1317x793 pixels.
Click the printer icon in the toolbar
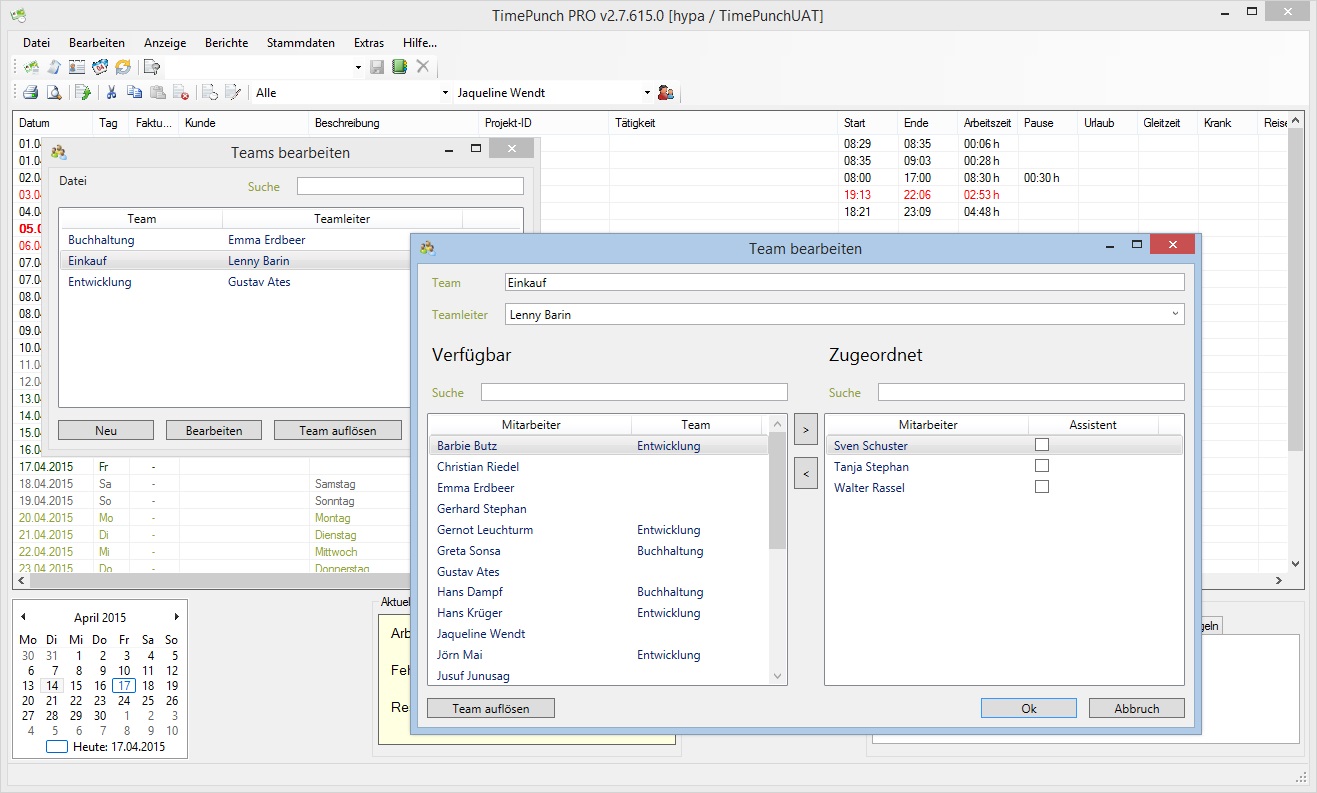[31, 93]
